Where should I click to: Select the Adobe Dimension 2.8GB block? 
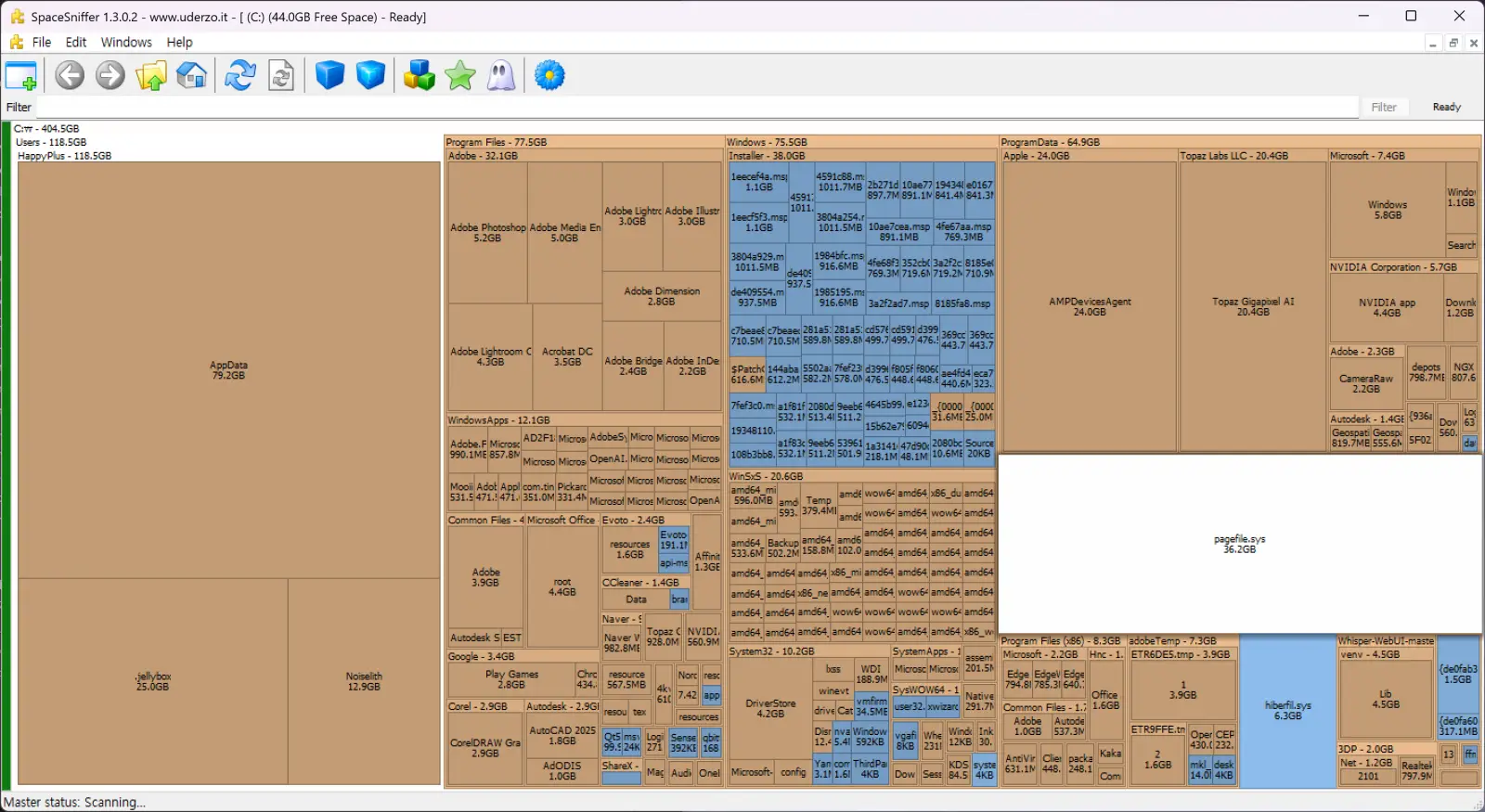pos(662,296)
